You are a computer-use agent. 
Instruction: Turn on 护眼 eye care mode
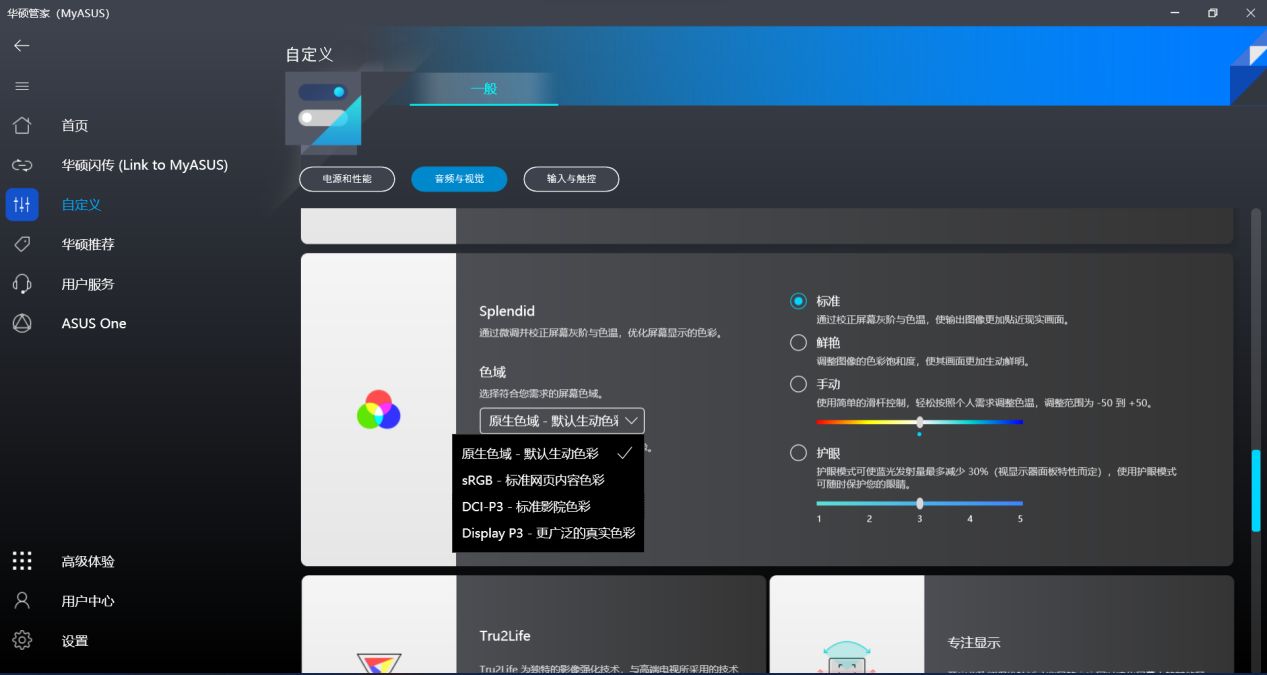(797, 453)
